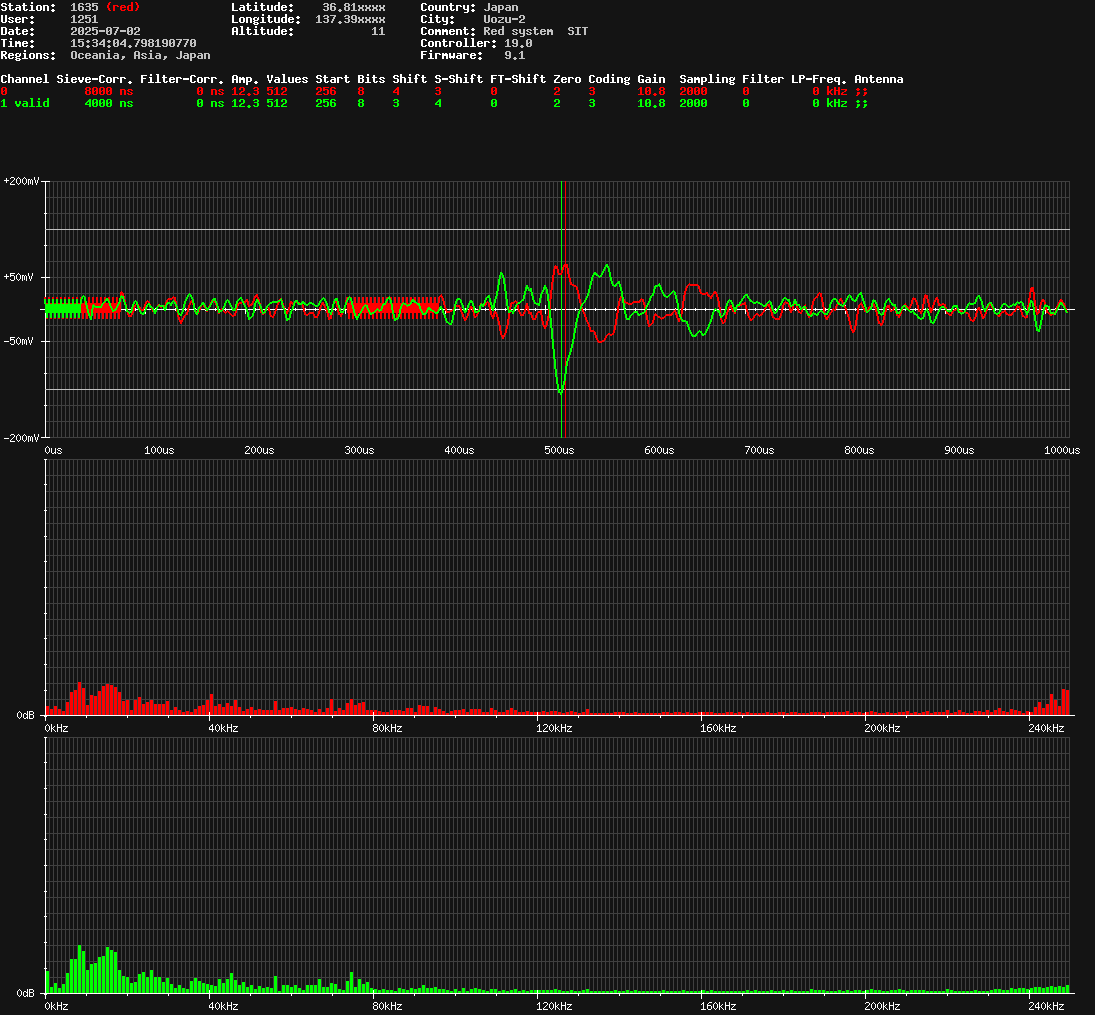This screenshot has height=1015, width=1095.
Task: Click the "Filter-Corr." column header
Action: click(182, 79)
